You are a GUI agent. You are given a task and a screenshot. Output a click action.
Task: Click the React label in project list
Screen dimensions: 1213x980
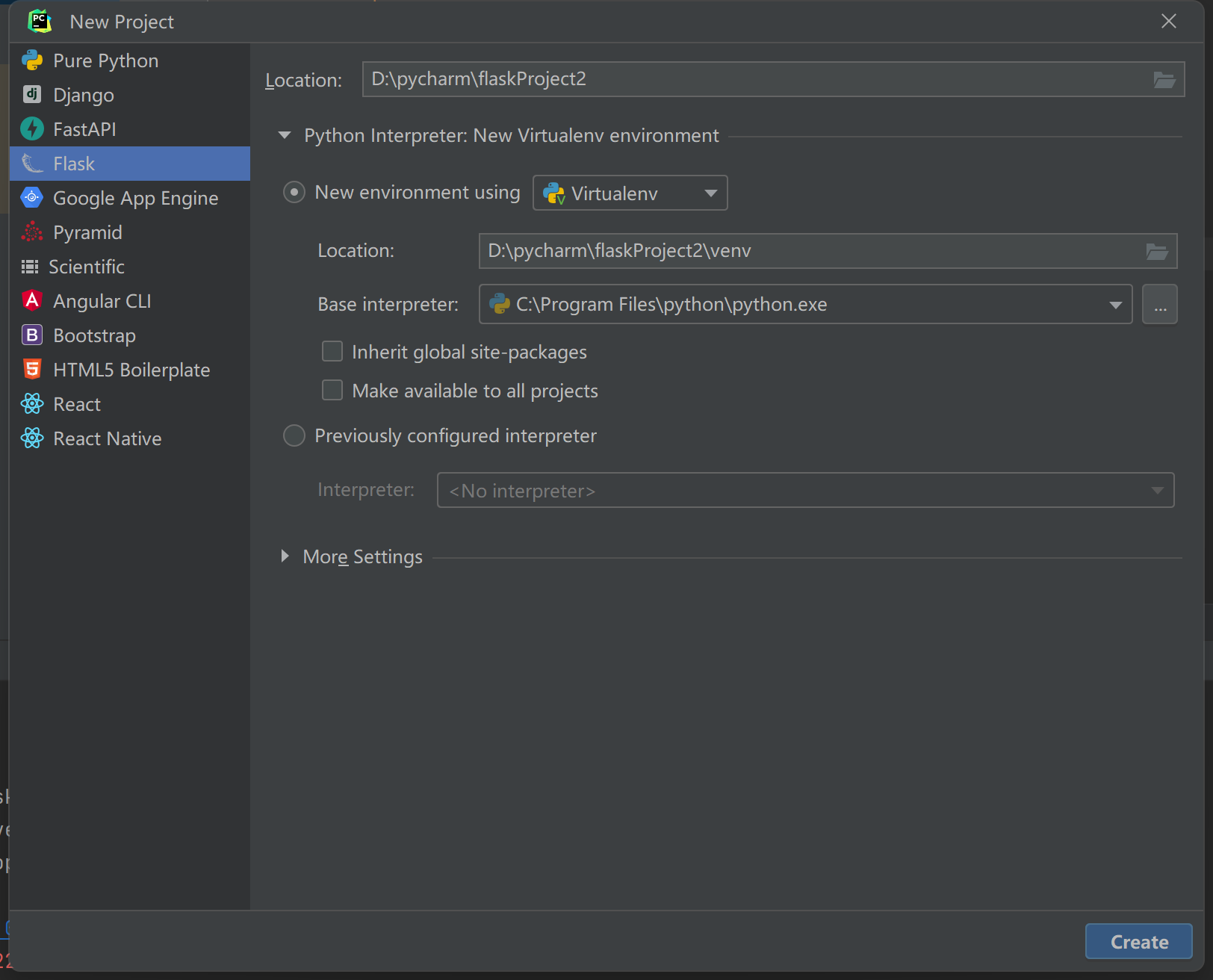[77, 404]
